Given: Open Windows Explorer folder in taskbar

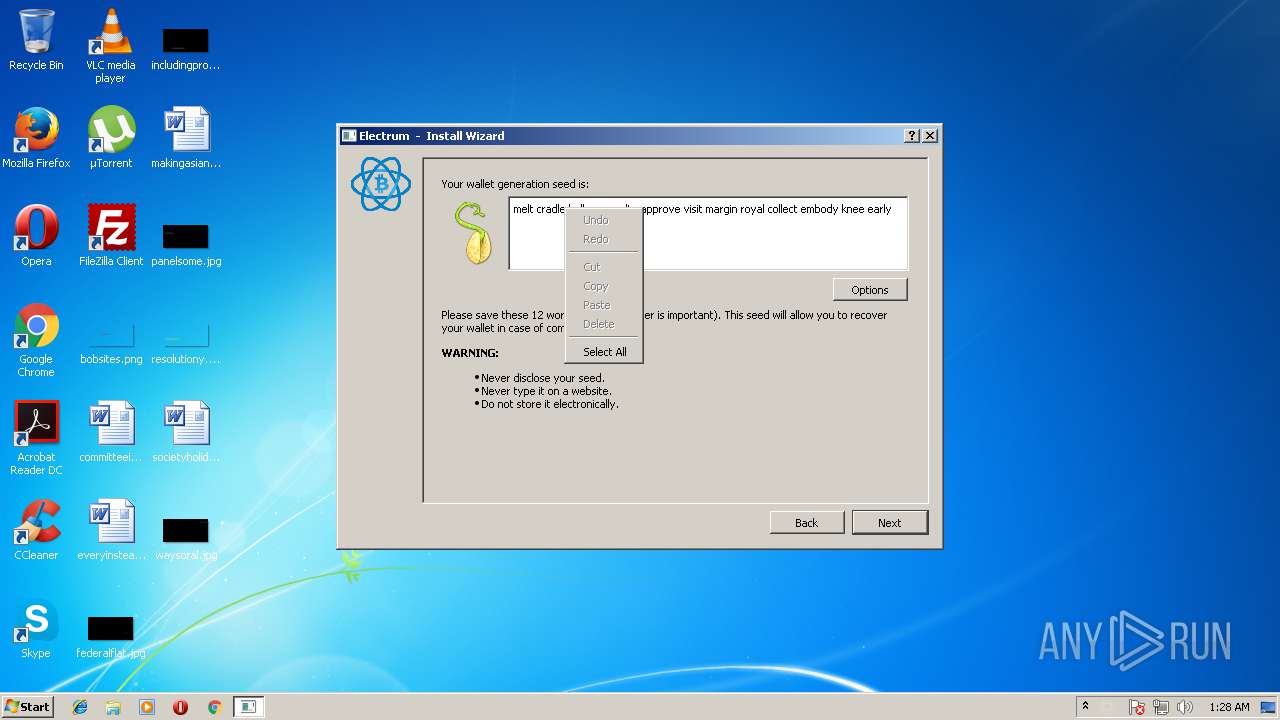Looking at the screenshot, I should pos(113,707).
